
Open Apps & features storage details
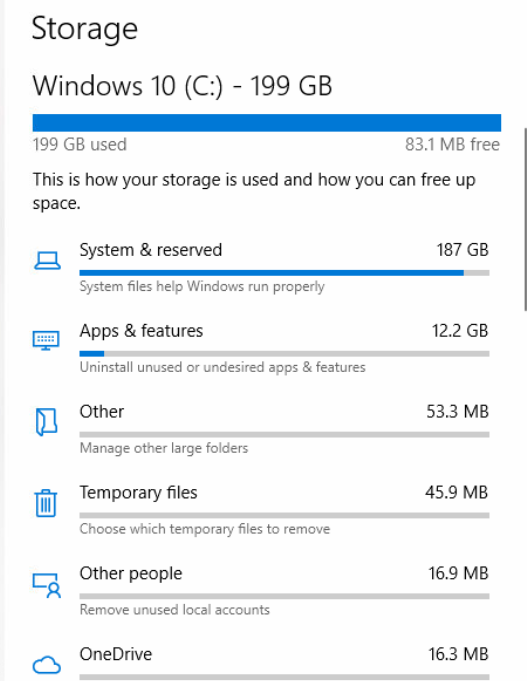[x=262, y=348]
